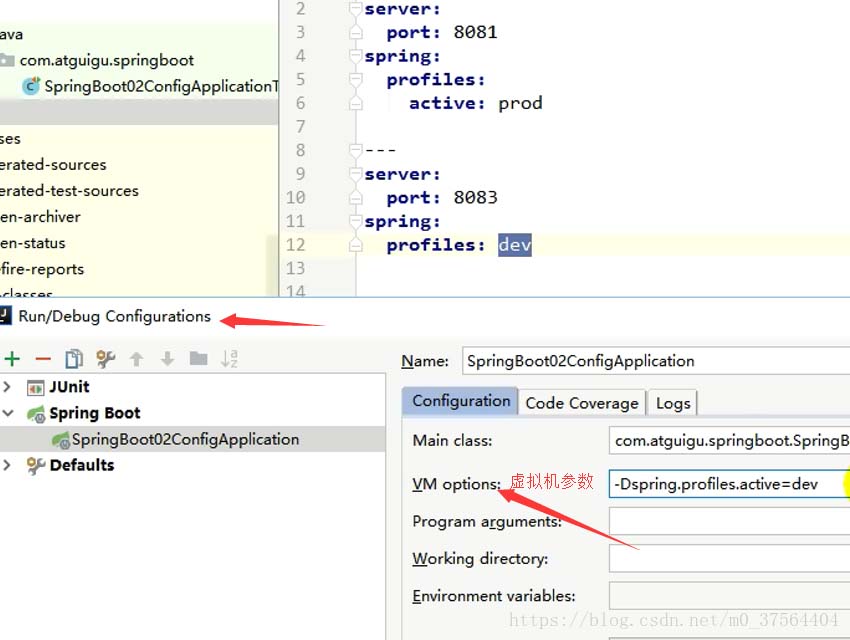This screenshot has height=640, width=850.
Task: Click Defaults wrench icon in tree
Action: [36, 466]
